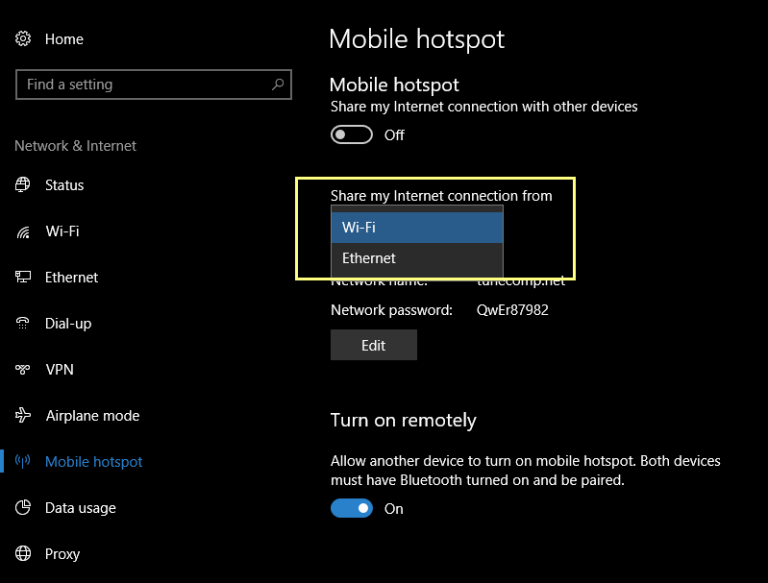This screenshot has height=583, width=768.
Task: Click the Status globe icon
Action: [23, 185]
